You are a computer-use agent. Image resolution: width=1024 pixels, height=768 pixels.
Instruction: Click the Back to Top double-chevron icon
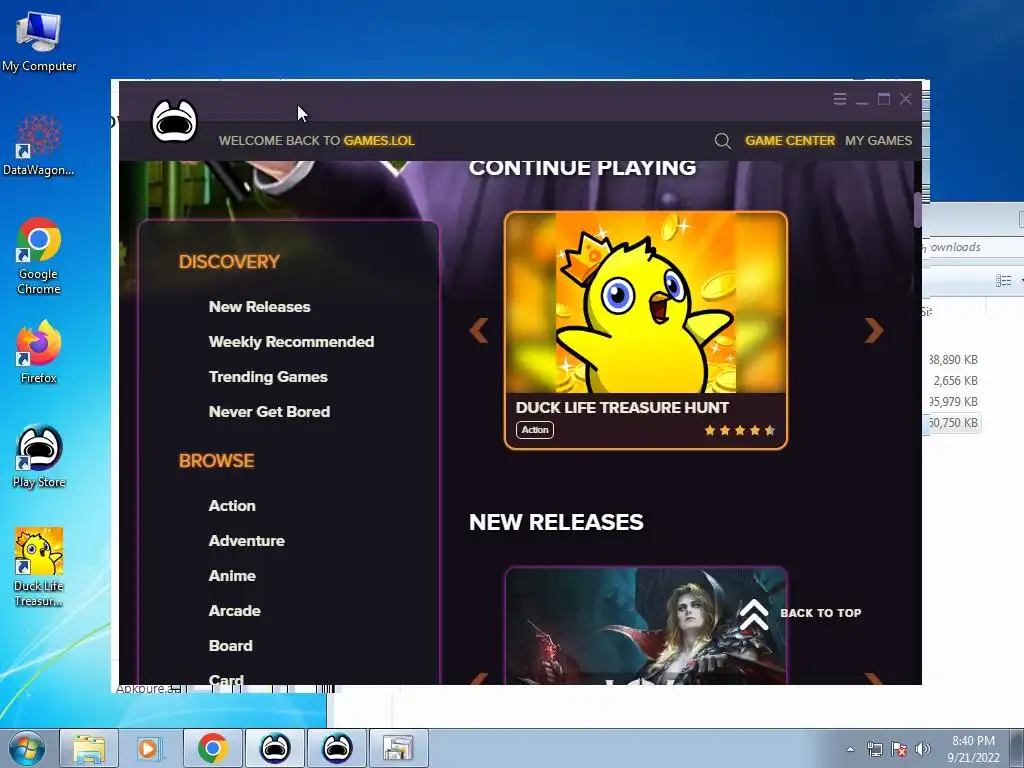[754, 614]
